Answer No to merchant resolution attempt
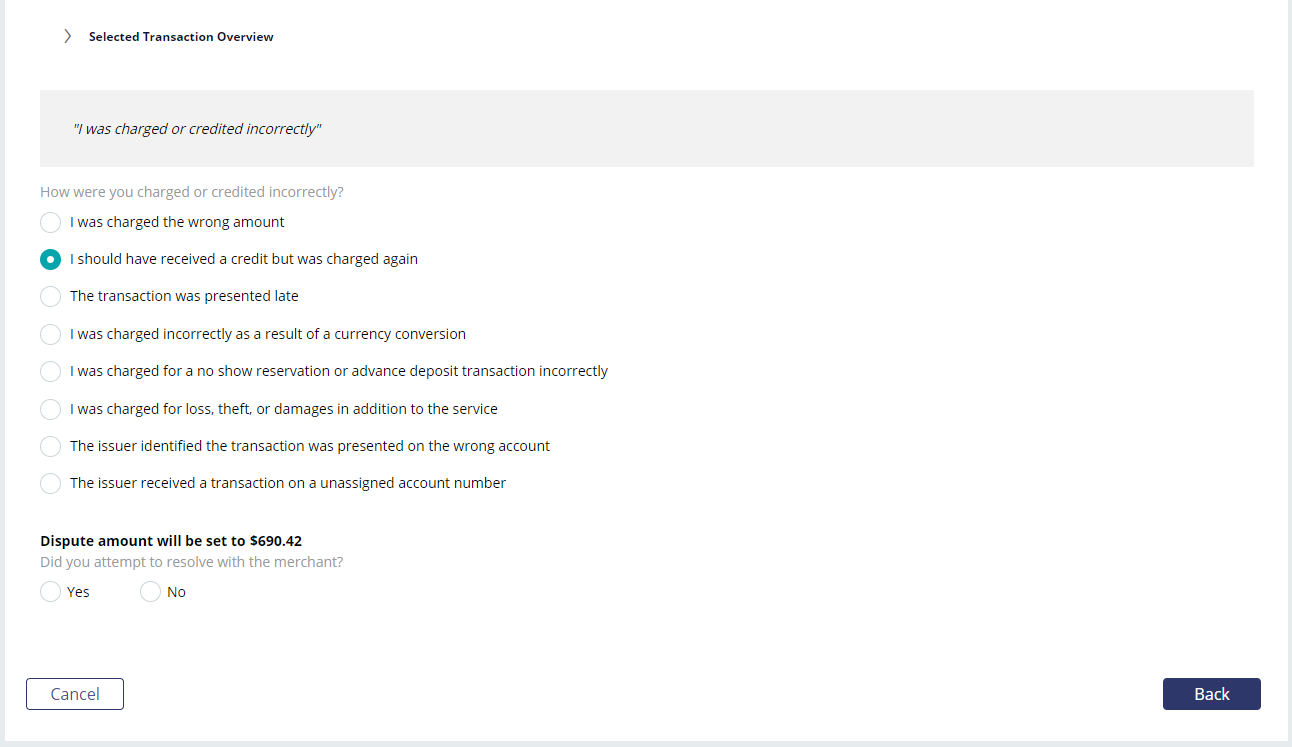The height and width of the screenshot is (747, 1292). [151, 592]
